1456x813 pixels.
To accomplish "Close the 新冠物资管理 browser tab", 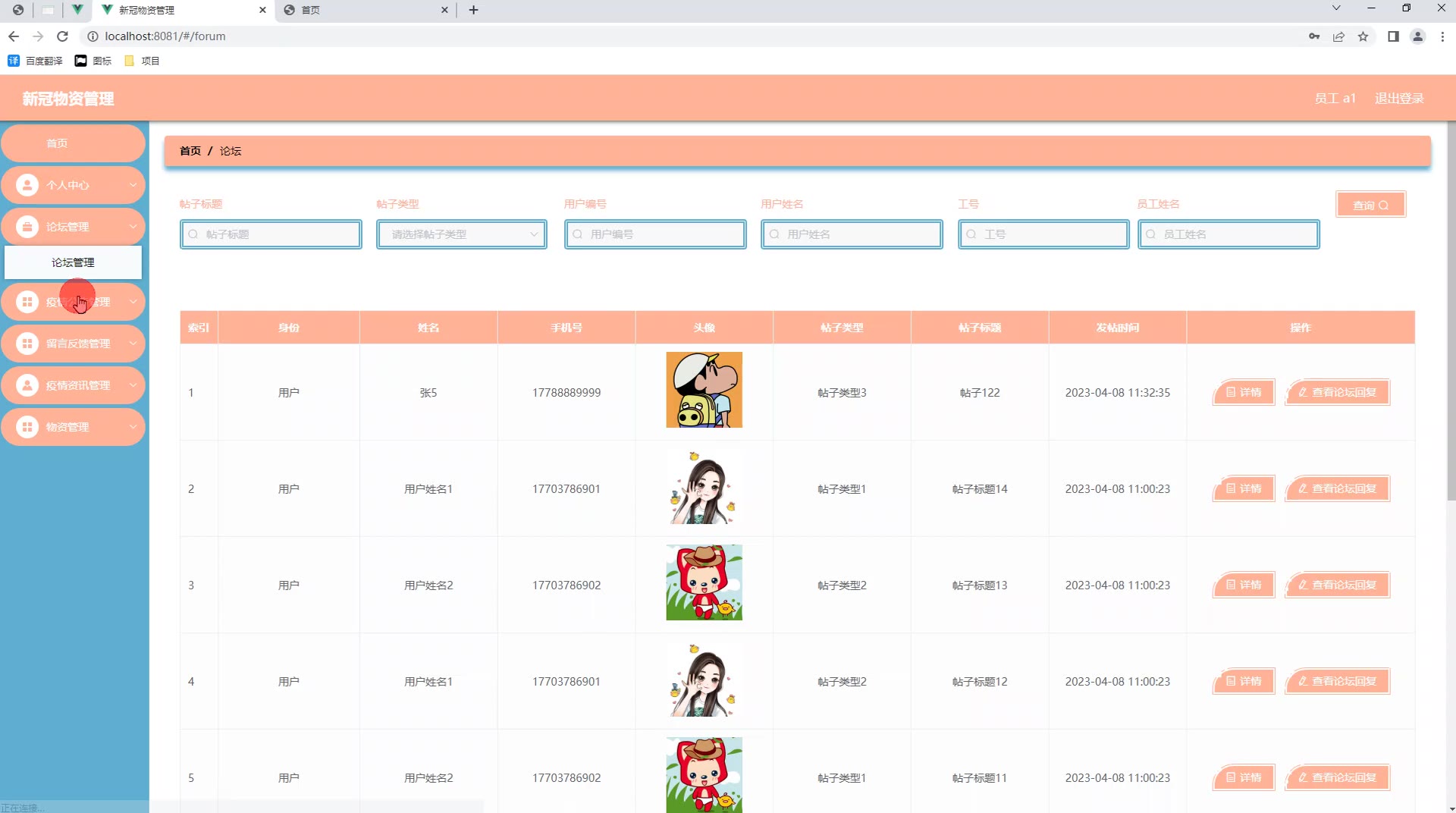I will [x=262, y=10].
